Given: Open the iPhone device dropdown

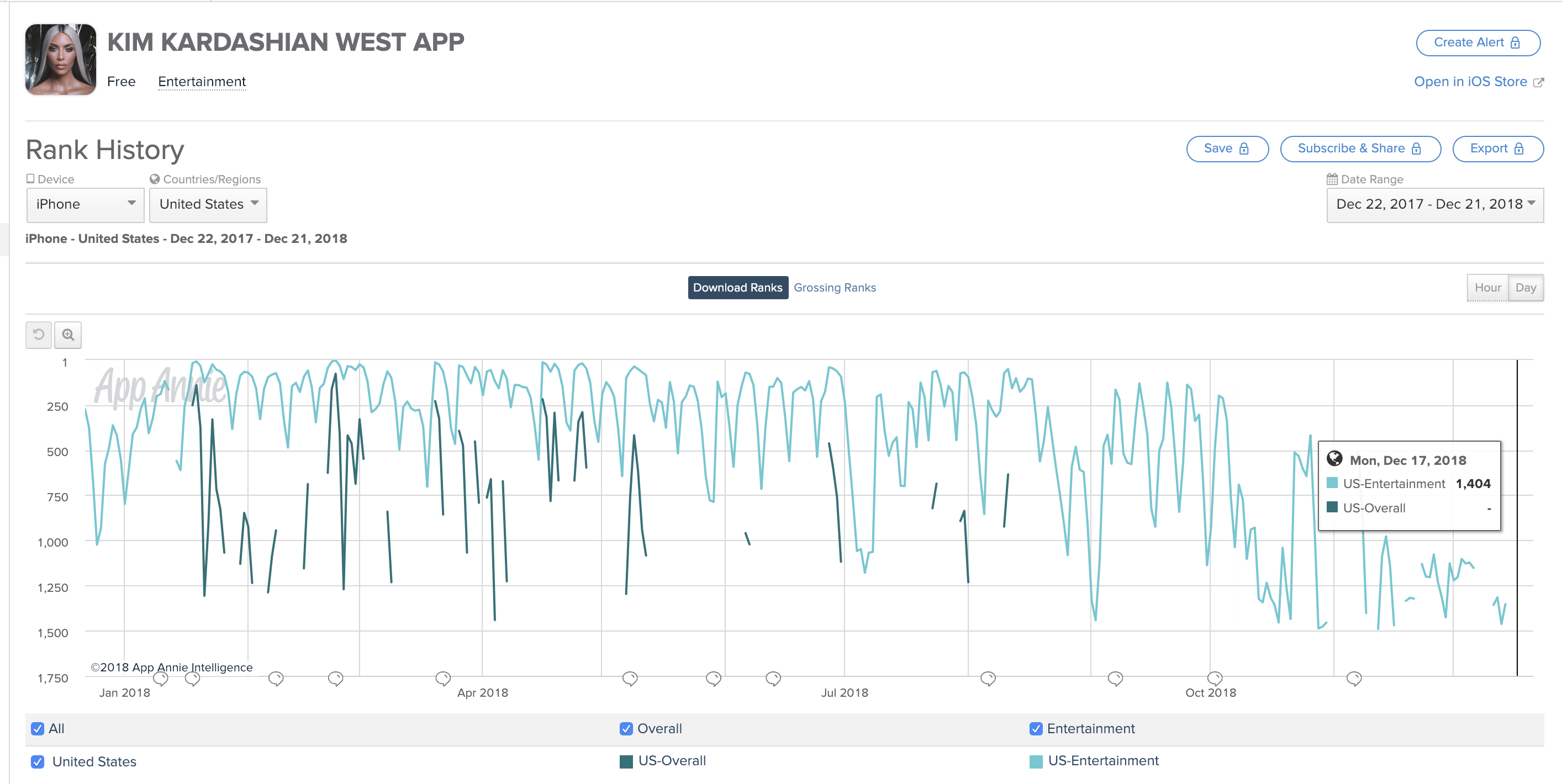Looking at the screenshot, I should (x=85, y=204).
